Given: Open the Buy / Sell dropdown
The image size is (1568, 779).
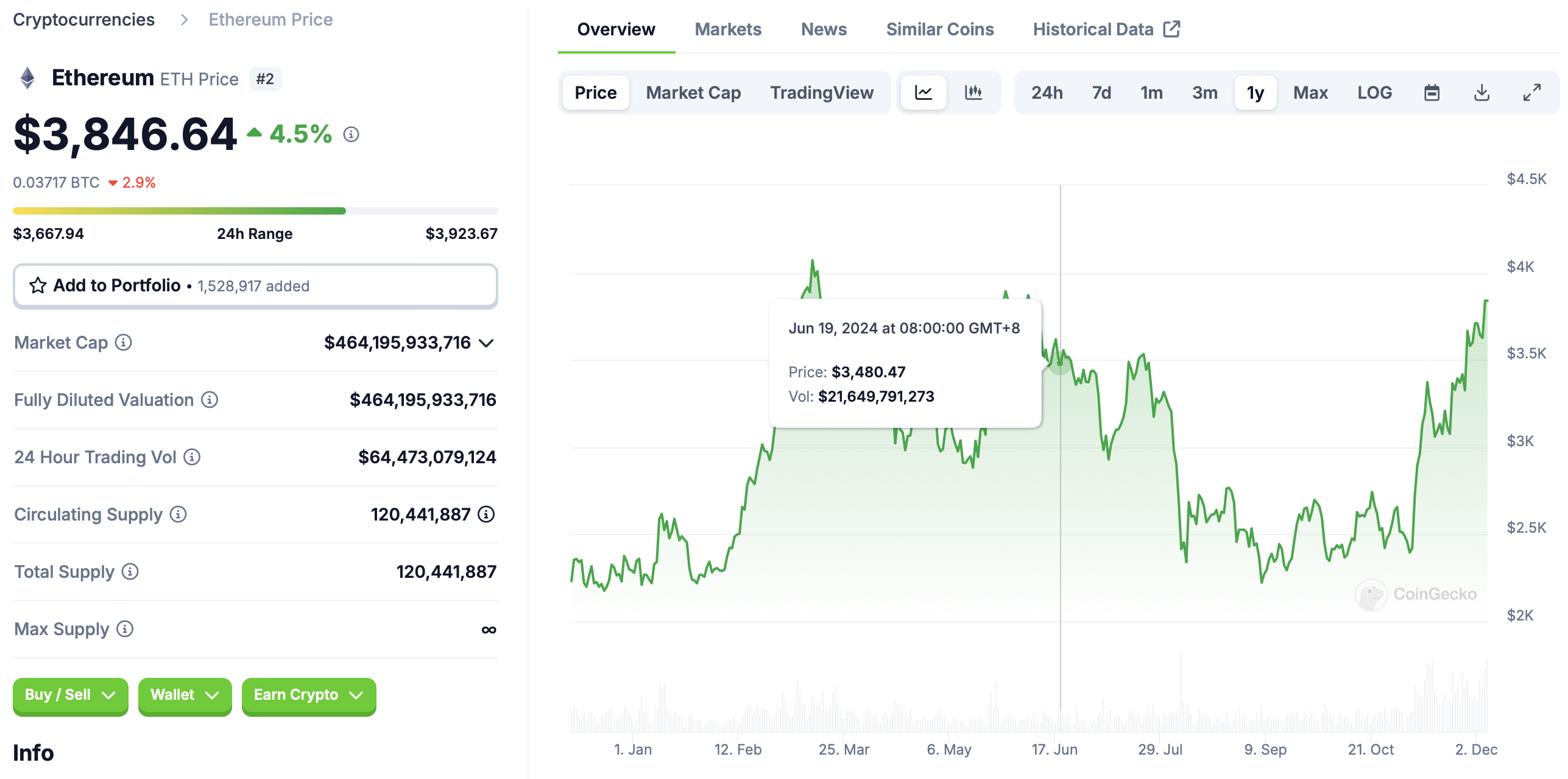Looking at the screenshot, I should coord(70,695).
